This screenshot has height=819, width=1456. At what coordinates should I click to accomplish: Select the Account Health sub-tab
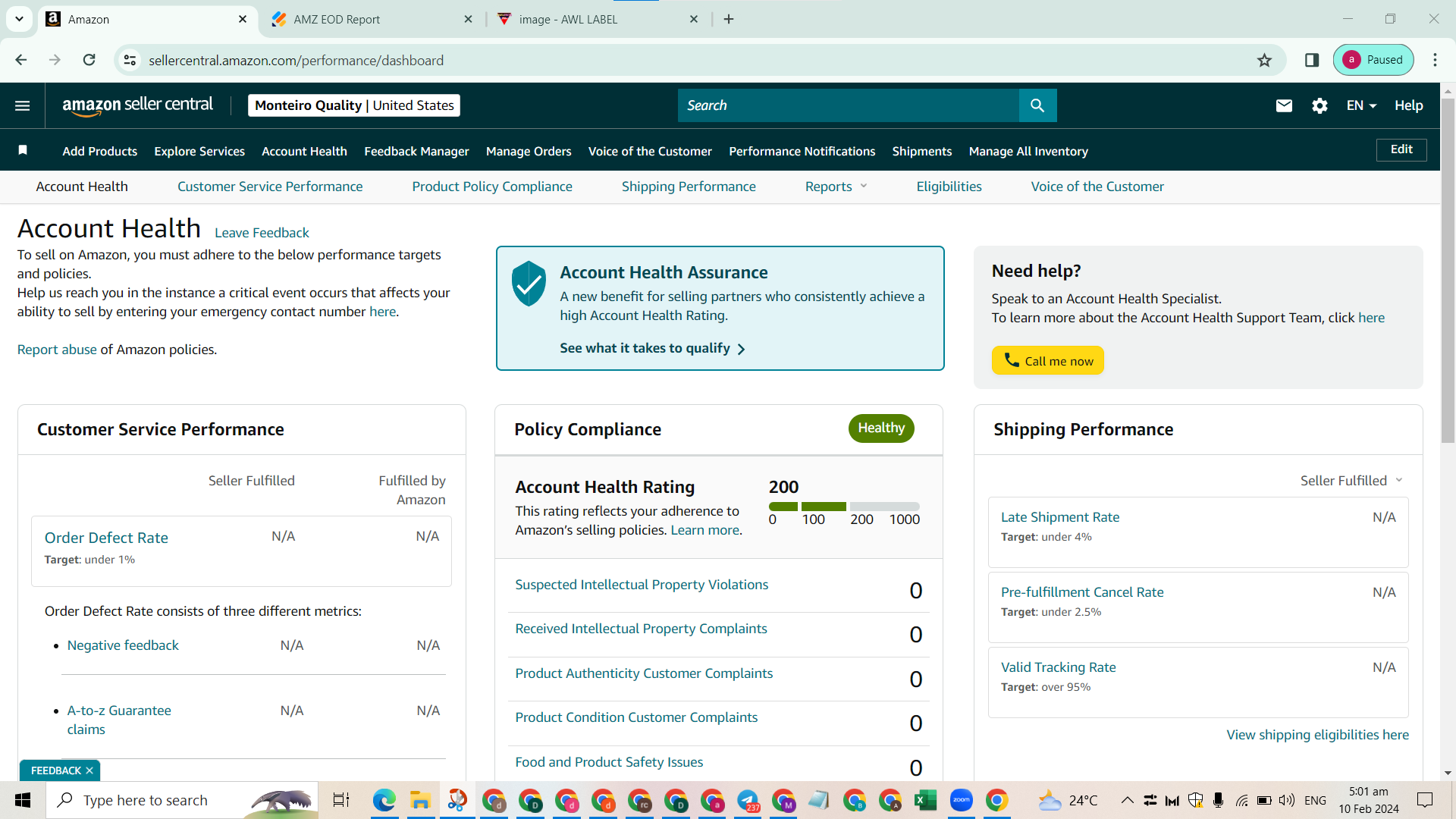pos(82,187)
